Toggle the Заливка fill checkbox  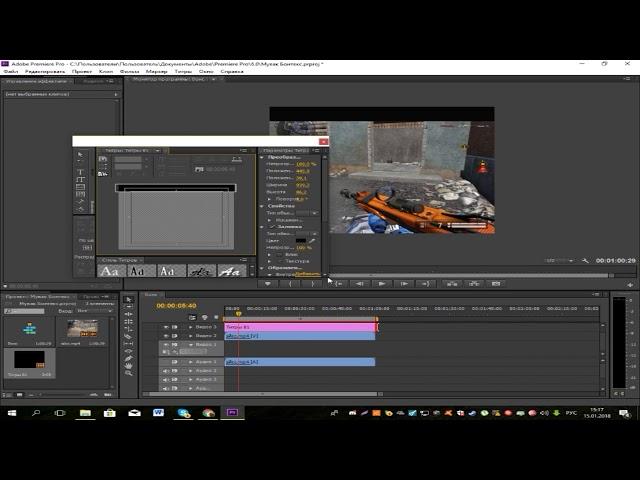tap(272, 227)
